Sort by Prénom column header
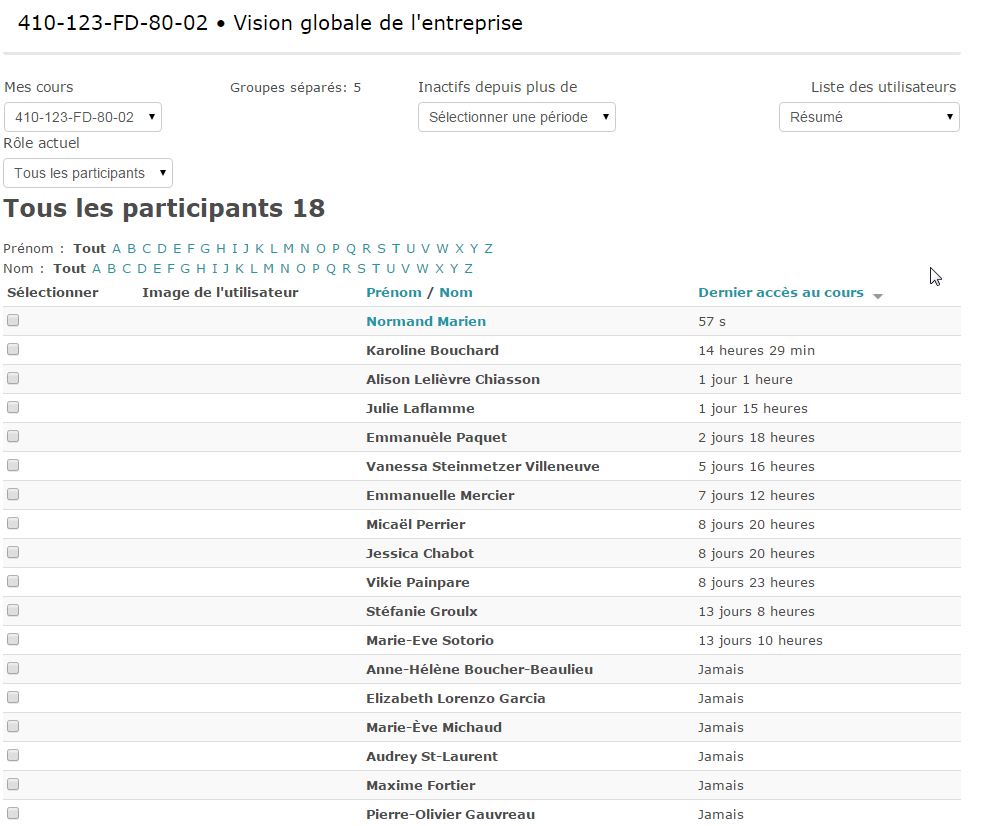Image resolution: width=992 pixels, height=826 pixels. tap(394, 292)
